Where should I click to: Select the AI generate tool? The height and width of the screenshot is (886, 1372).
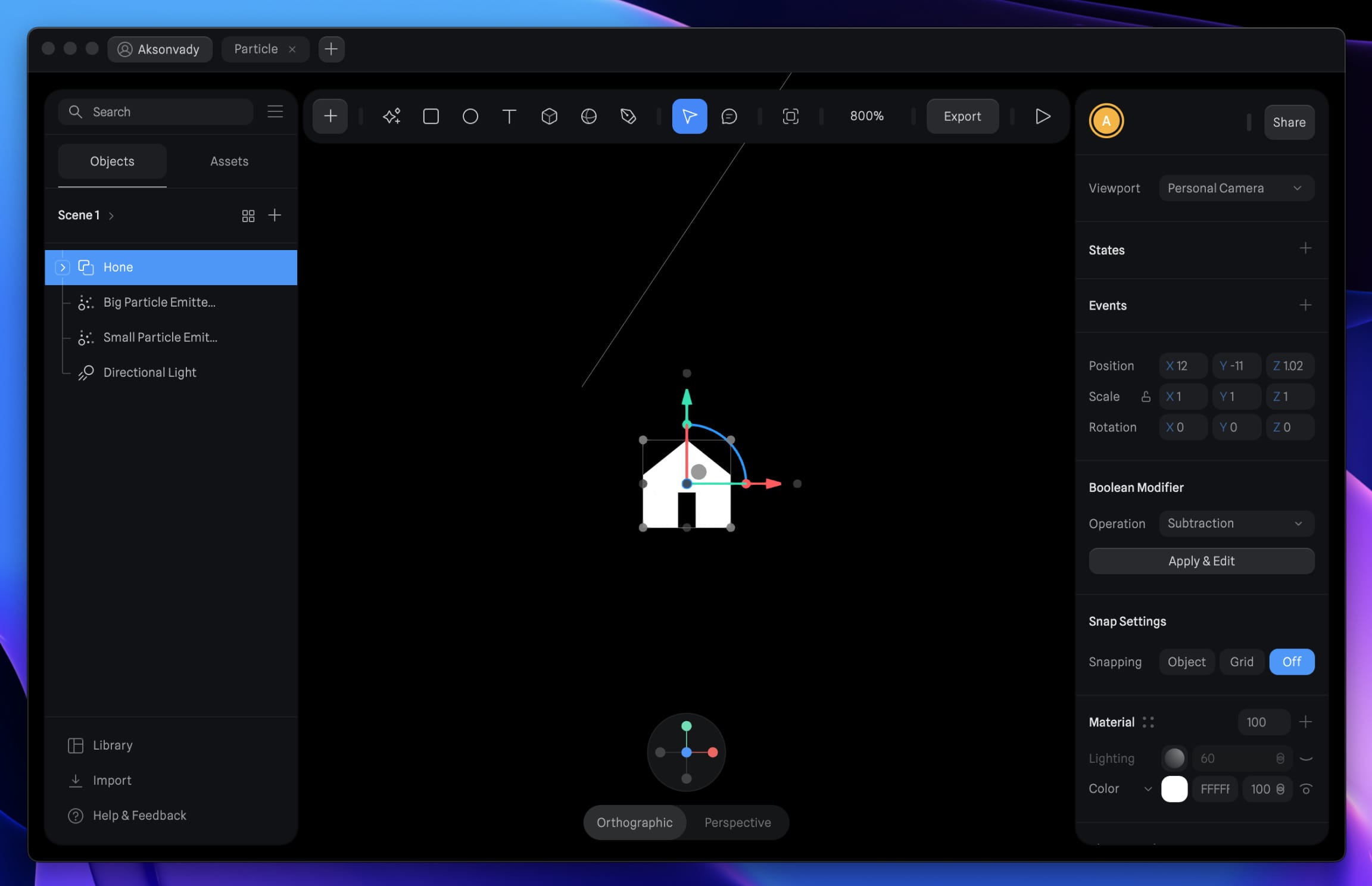392,116
